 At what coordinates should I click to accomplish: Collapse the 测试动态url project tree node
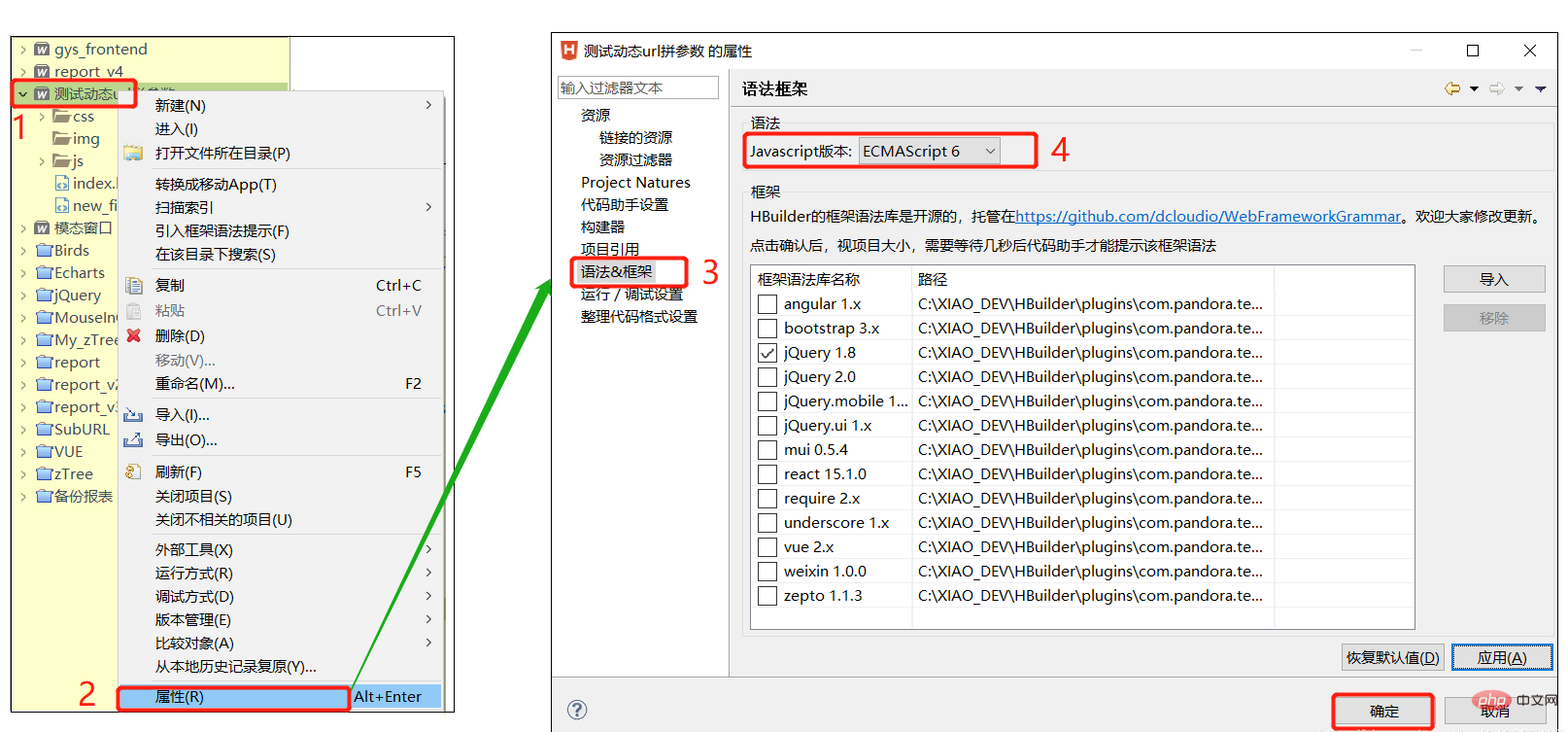(22, 94)
